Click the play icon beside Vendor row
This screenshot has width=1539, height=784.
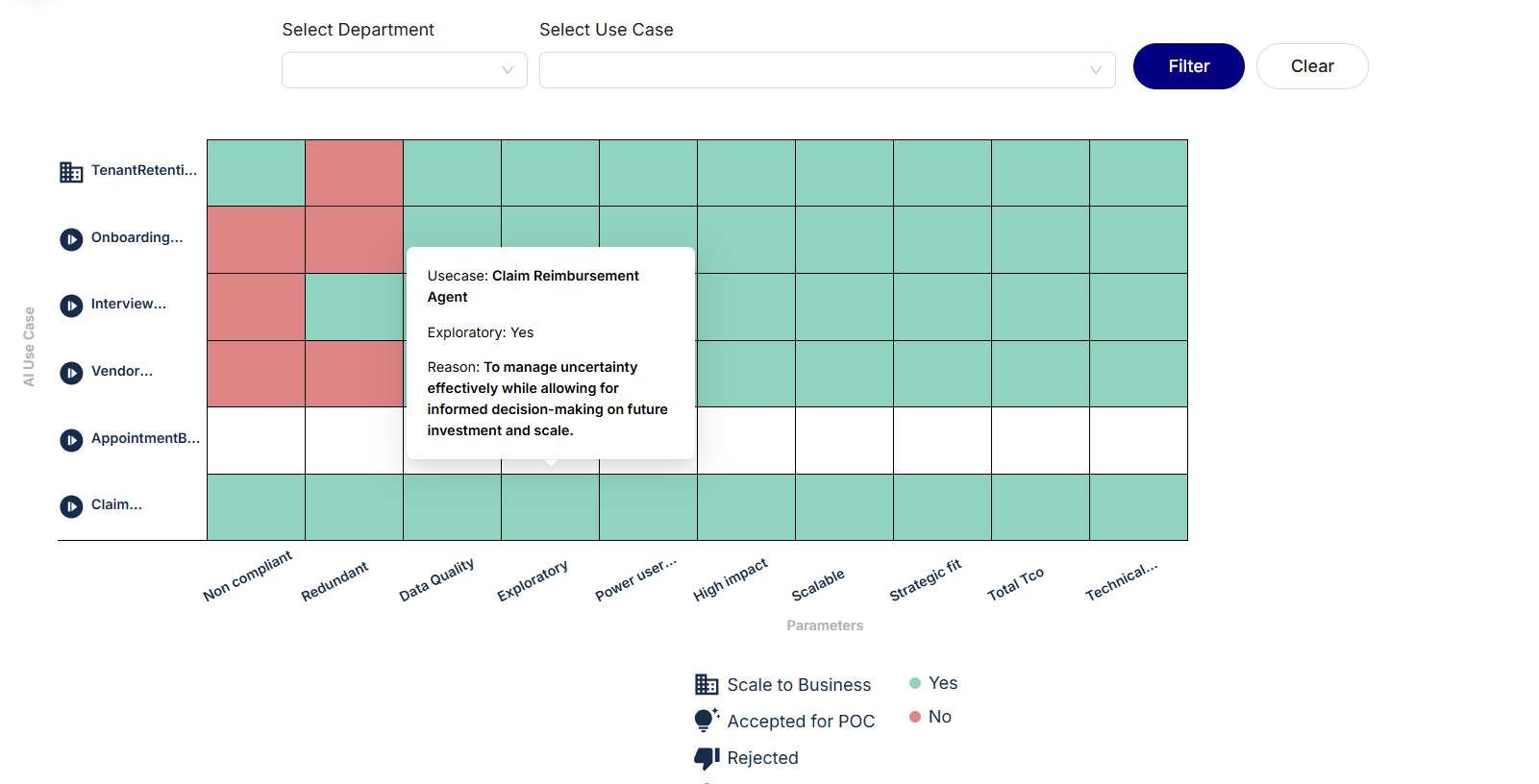71,373
